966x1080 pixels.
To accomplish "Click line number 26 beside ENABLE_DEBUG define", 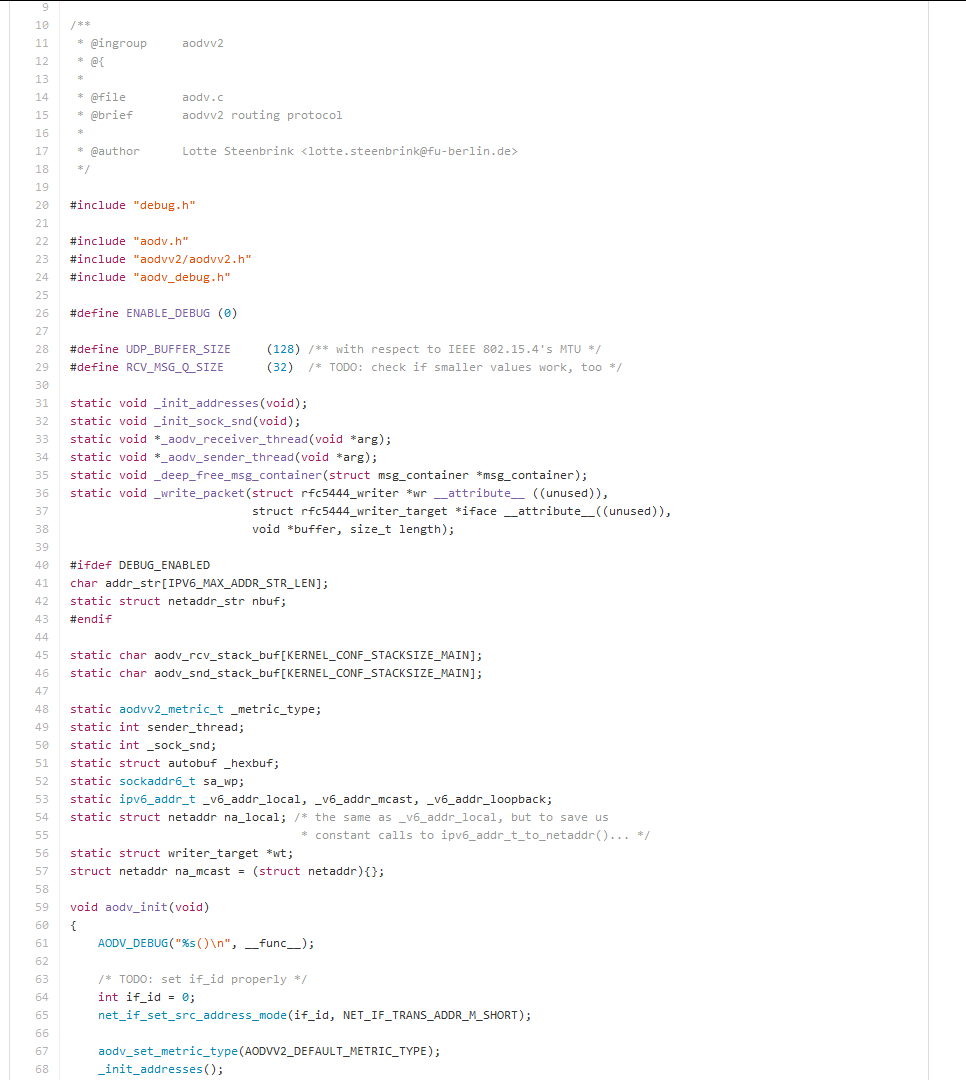I will pyautogui.click(x=42, y=313).
